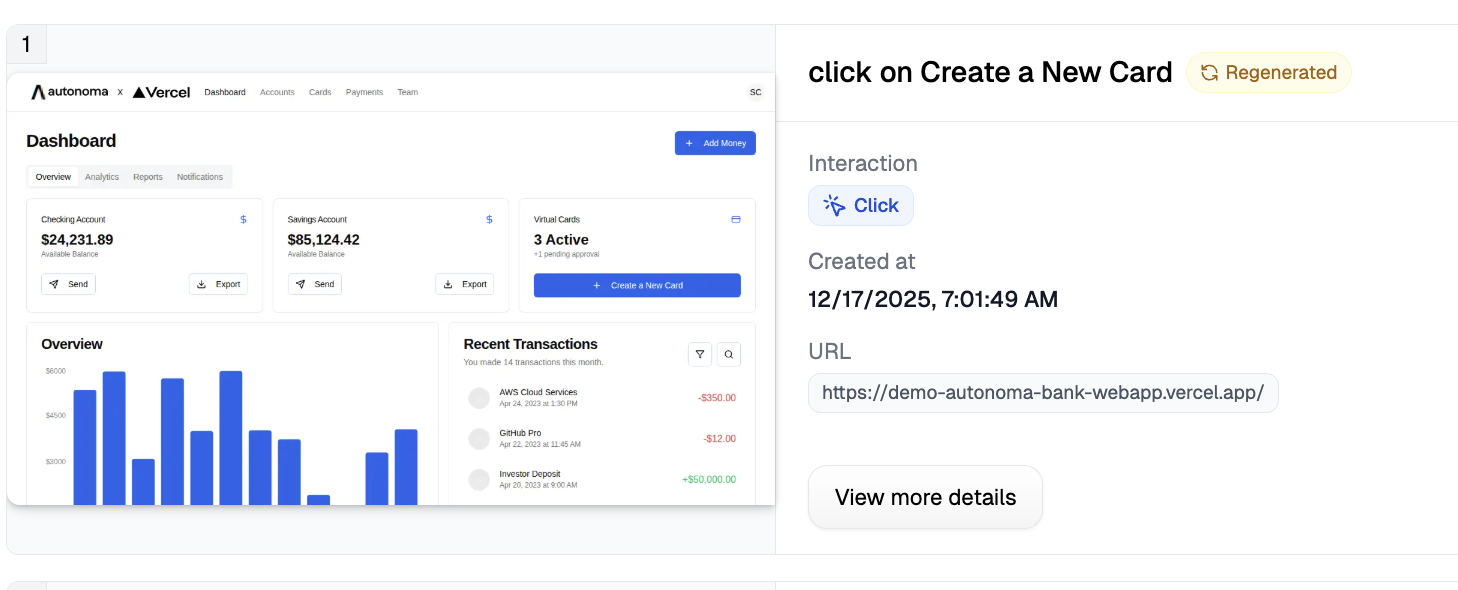
Task: Open the Notifications tab
Action: [200, 177]
